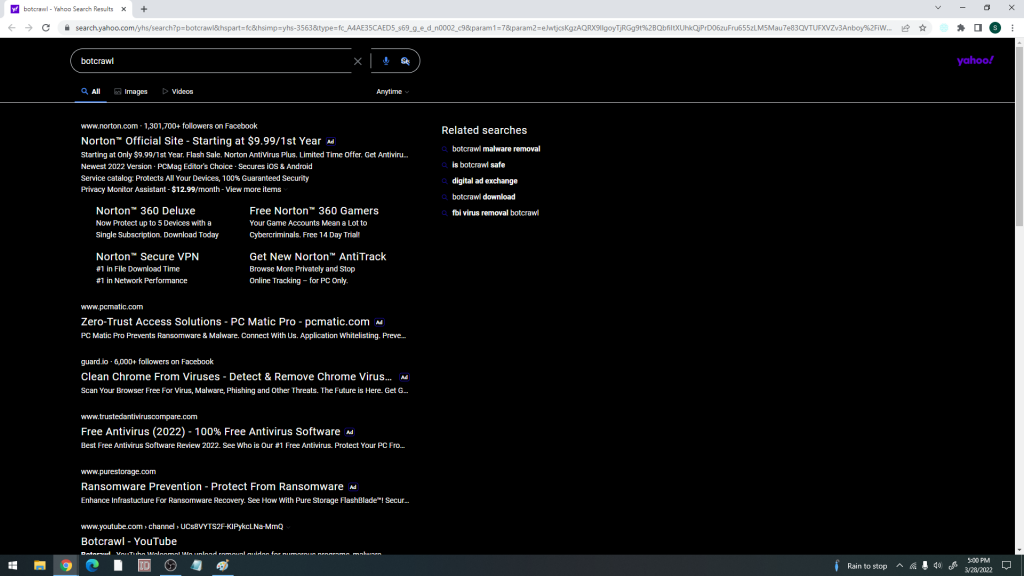
Task: Reload the page with the refresh icon
Action: click(46, 28)
